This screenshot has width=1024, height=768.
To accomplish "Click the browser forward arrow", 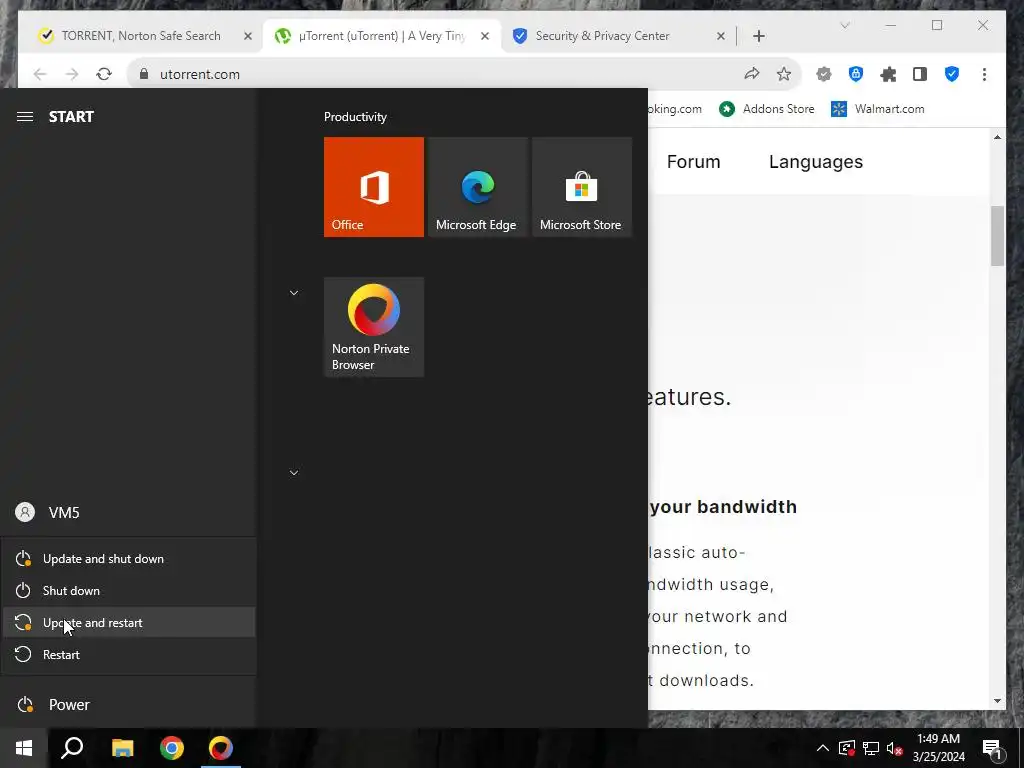I will (x=72, y=74).
